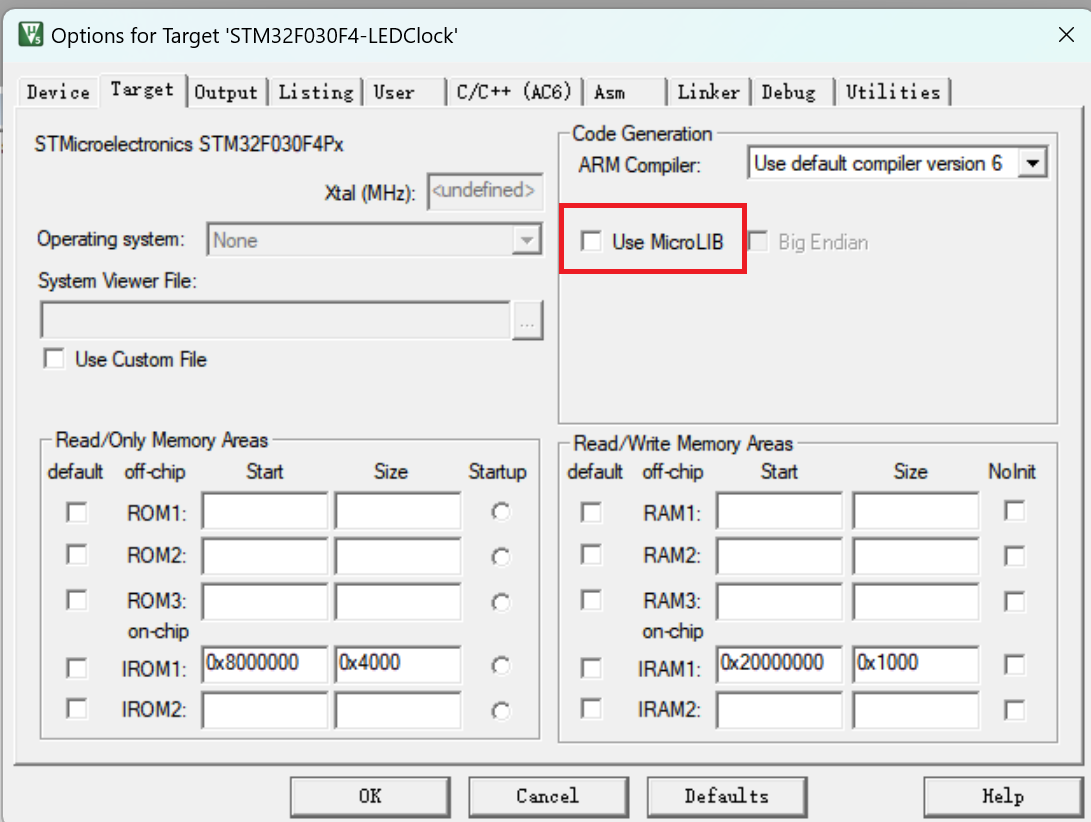Click the System Viewer File path field
1091x822 pixels.
276,320
